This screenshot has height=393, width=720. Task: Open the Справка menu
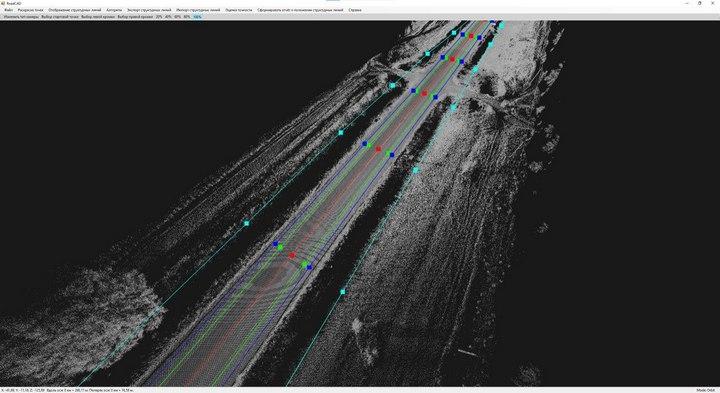[354, 10]
